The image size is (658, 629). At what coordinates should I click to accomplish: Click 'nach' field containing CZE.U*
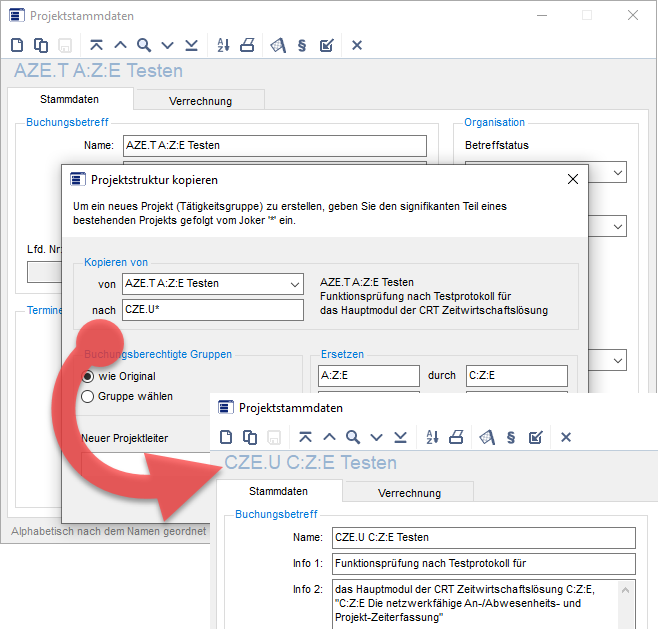point(213,310)
